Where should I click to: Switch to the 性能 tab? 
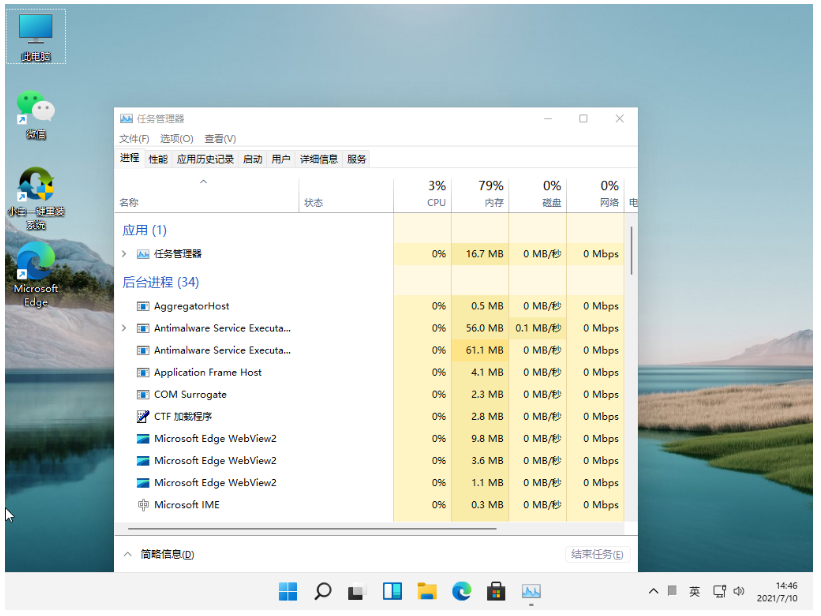[158, 159]
